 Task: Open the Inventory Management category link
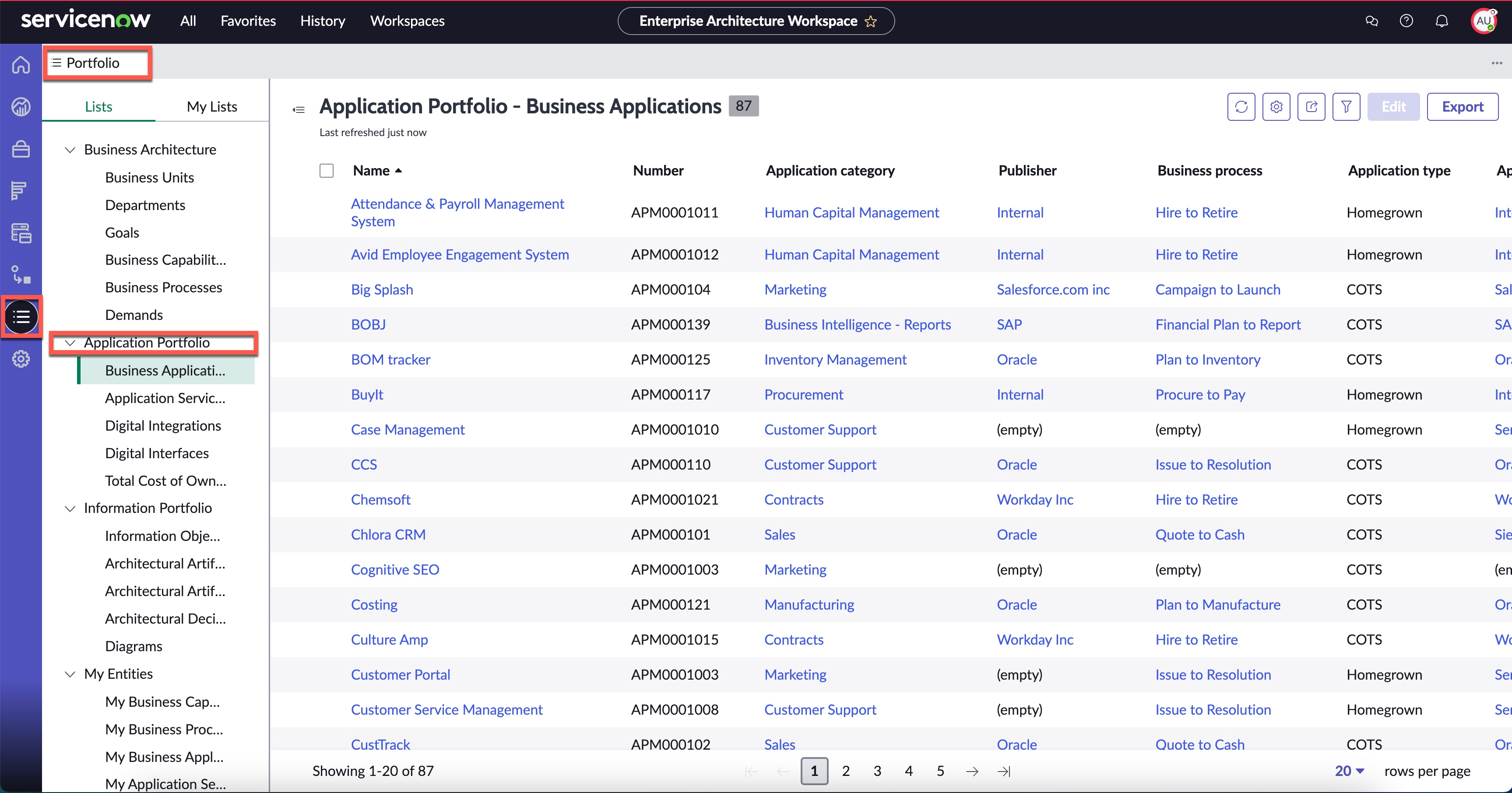[835, 360]
